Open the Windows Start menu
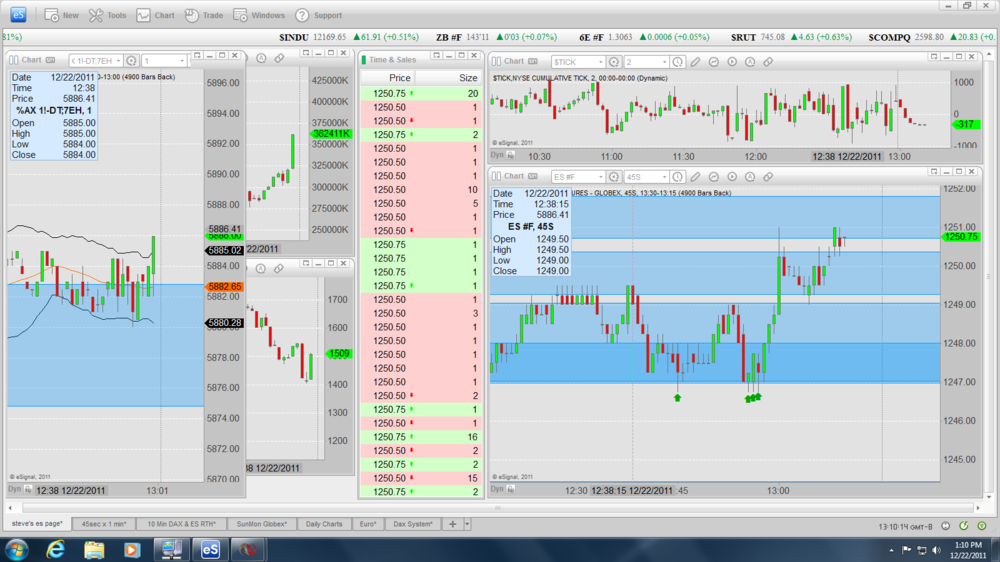 pyautogui.click(x=17, y=549)
